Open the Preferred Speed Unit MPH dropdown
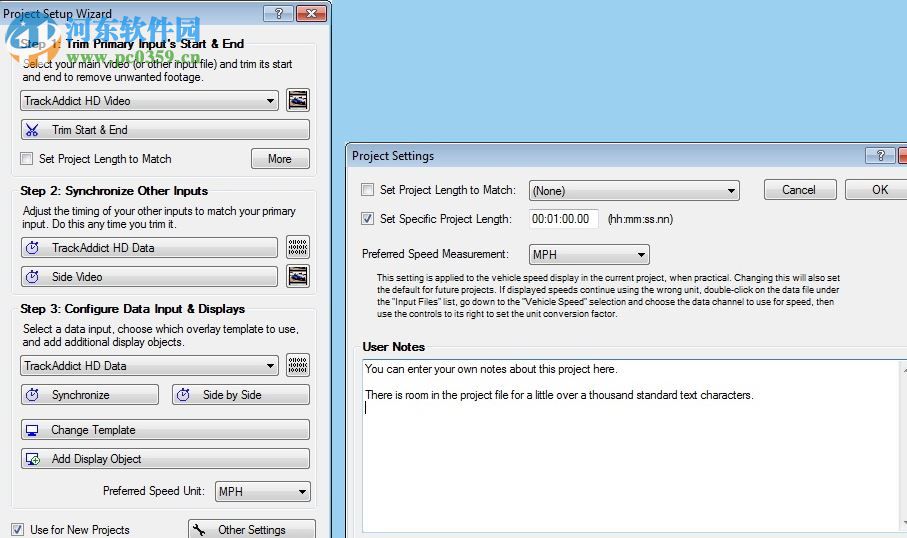This screenshot has width=907, height=538. tap(263, 491)
